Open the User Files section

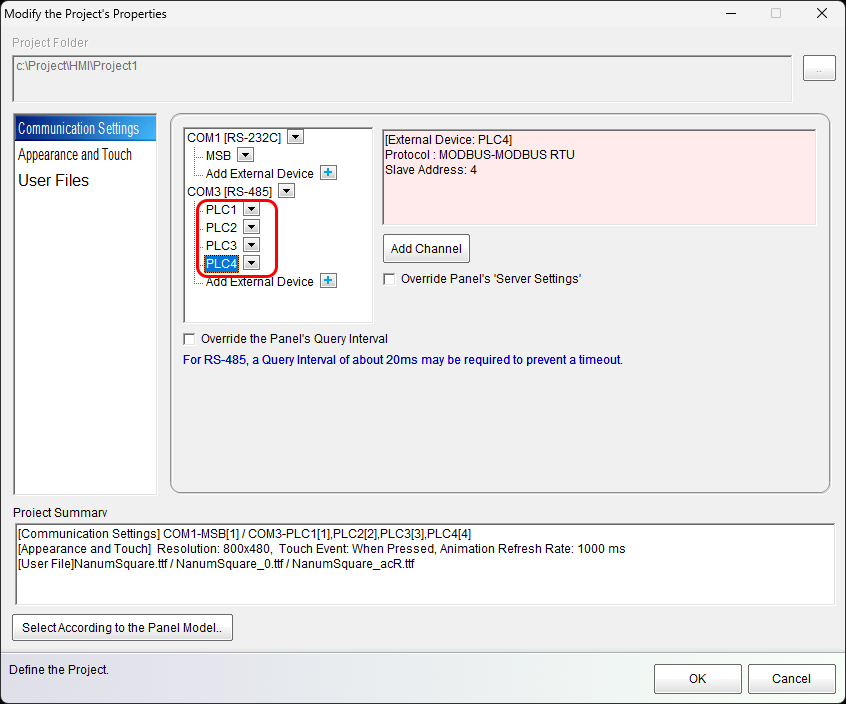point(54,180)
